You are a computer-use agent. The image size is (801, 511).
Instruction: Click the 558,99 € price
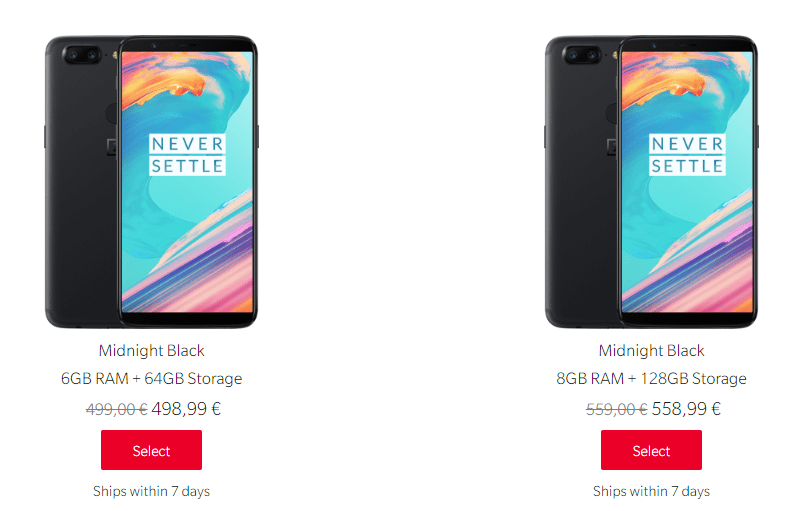coord(686,409)
